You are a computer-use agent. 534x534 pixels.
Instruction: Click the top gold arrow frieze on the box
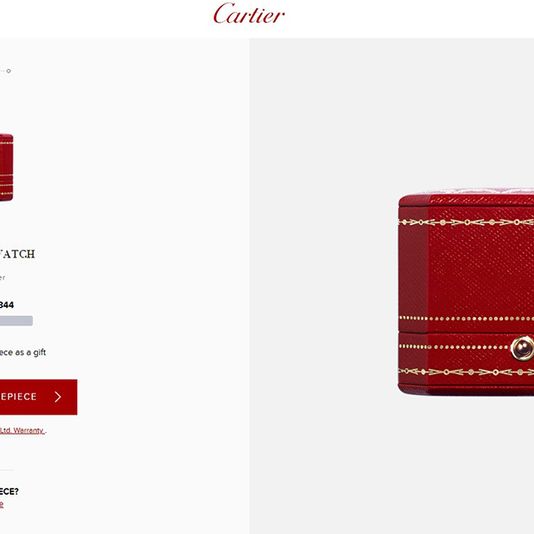[466, 222]
